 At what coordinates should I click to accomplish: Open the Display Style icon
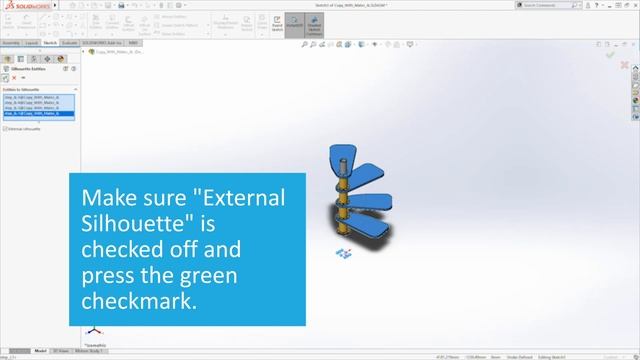[361, 44]
